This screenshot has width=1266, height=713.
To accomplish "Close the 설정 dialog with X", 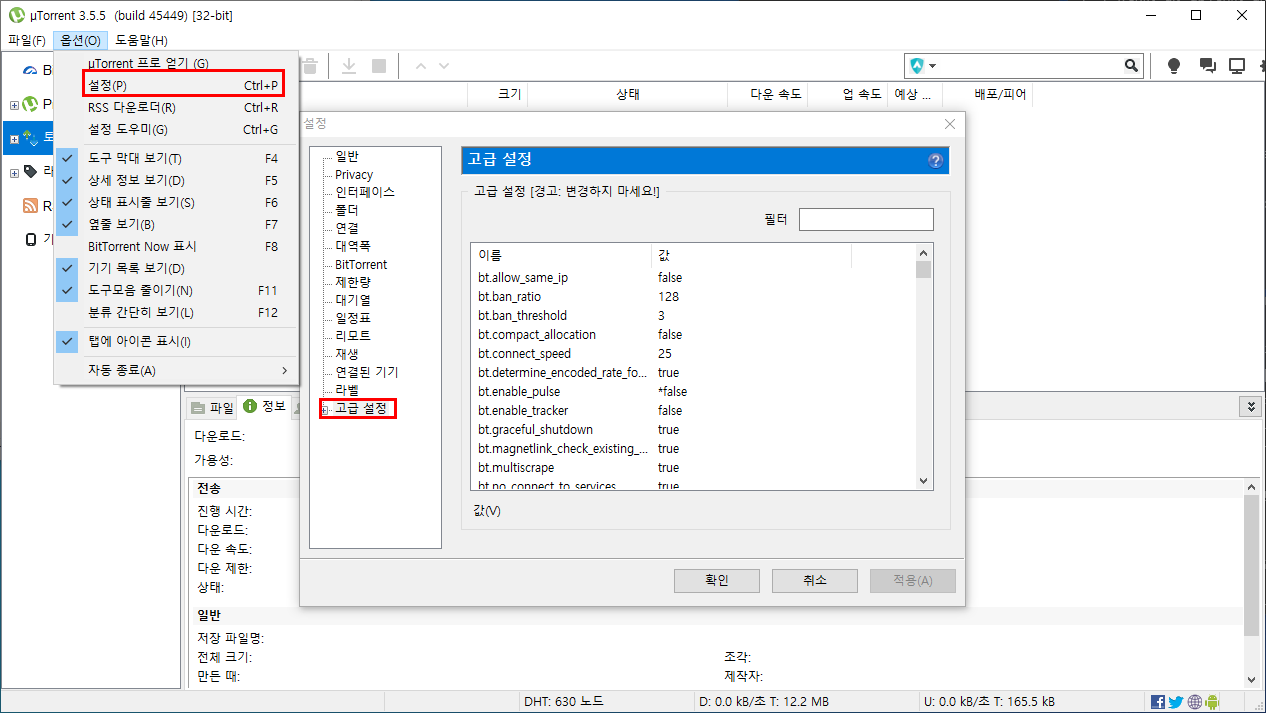I will [x=950, y=124].
